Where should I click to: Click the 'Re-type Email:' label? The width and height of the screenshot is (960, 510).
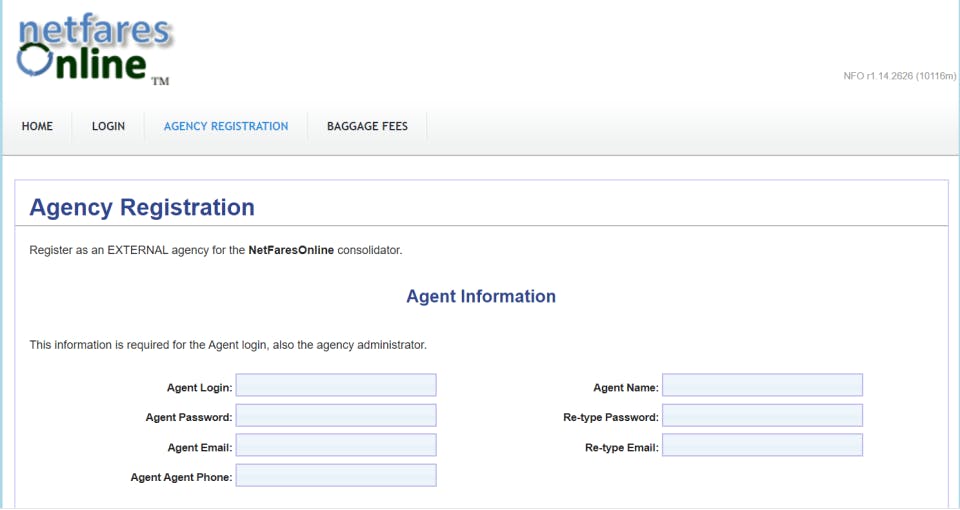622,448
